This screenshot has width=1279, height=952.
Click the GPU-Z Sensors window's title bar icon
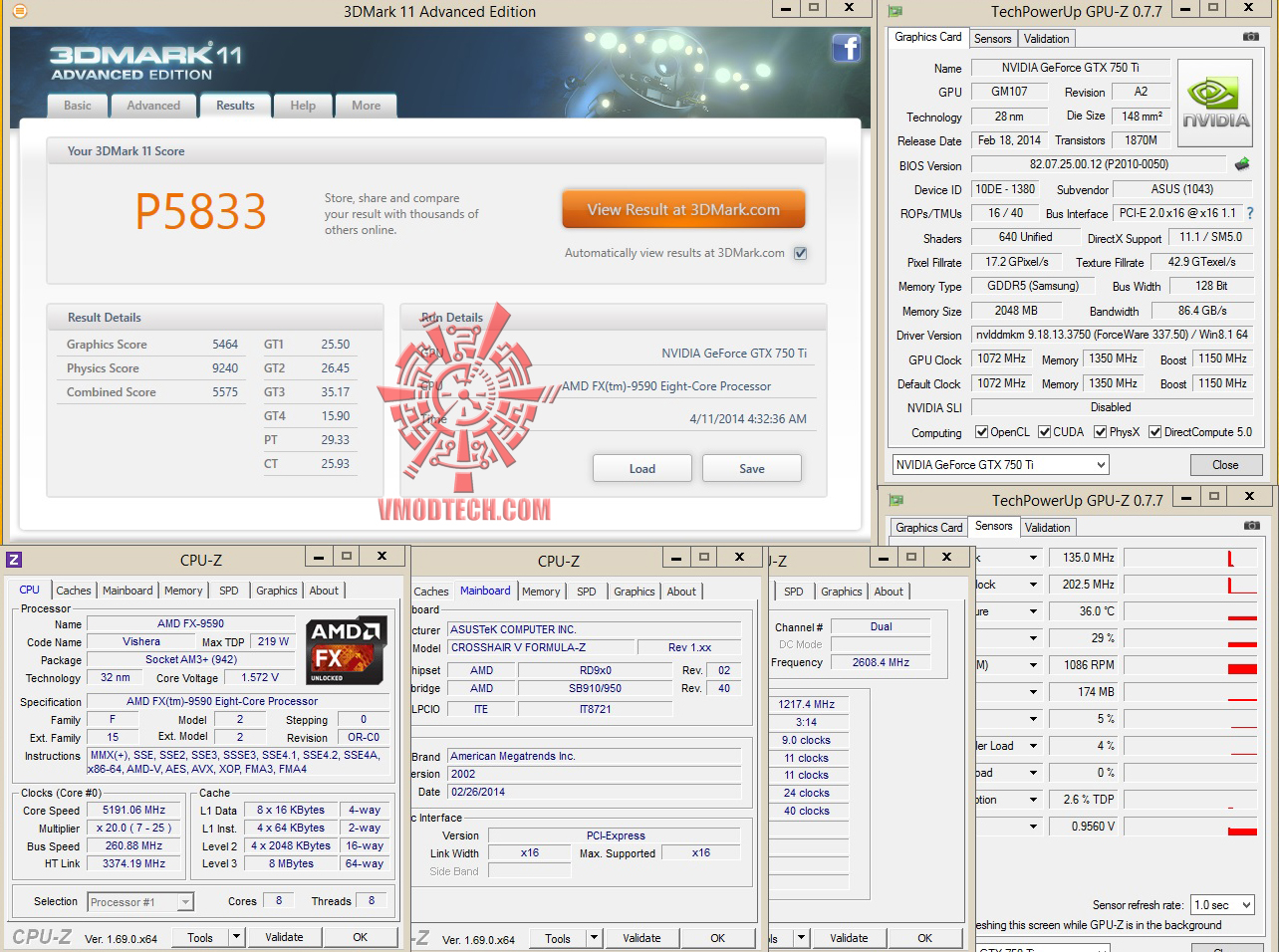pos(895,500)
